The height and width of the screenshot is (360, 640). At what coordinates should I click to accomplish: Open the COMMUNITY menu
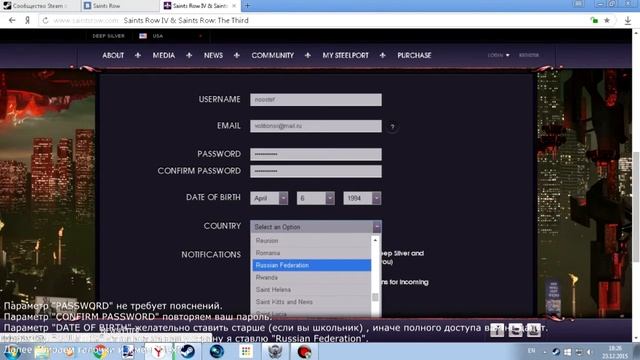[273, 56]
